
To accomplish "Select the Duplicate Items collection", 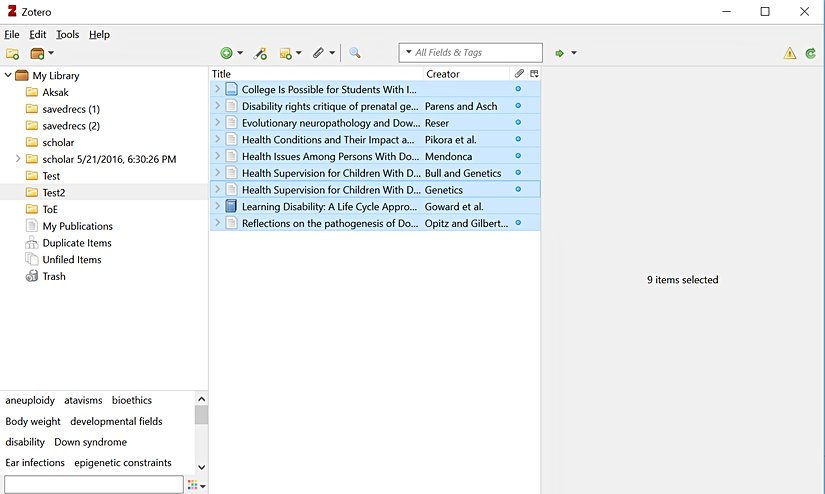I will (x=77, y=243).
